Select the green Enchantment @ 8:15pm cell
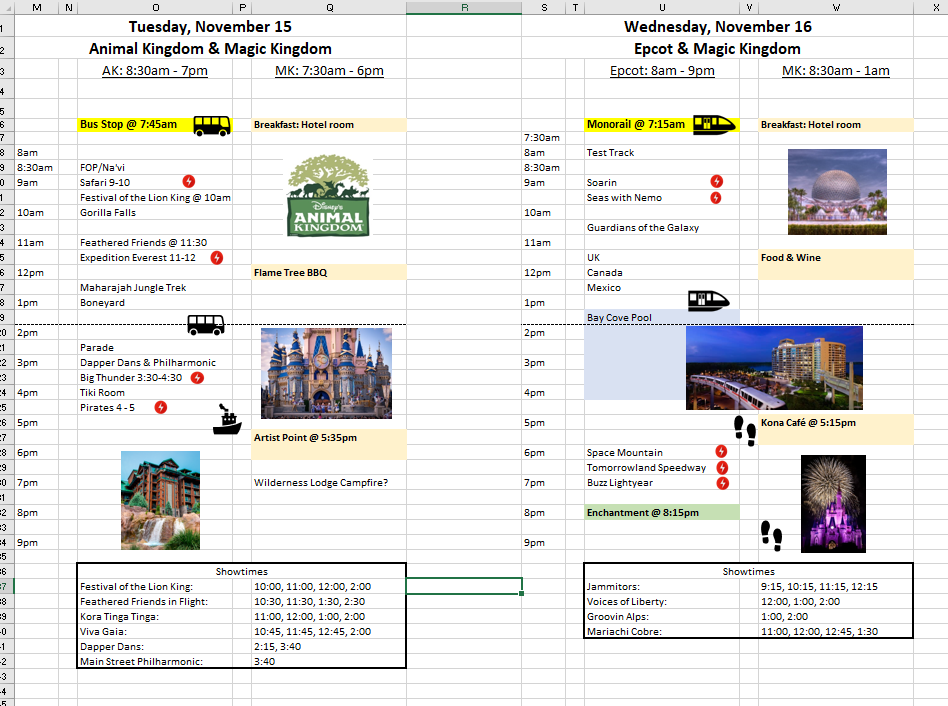The image size is (948, 706). tap(661, 512)
